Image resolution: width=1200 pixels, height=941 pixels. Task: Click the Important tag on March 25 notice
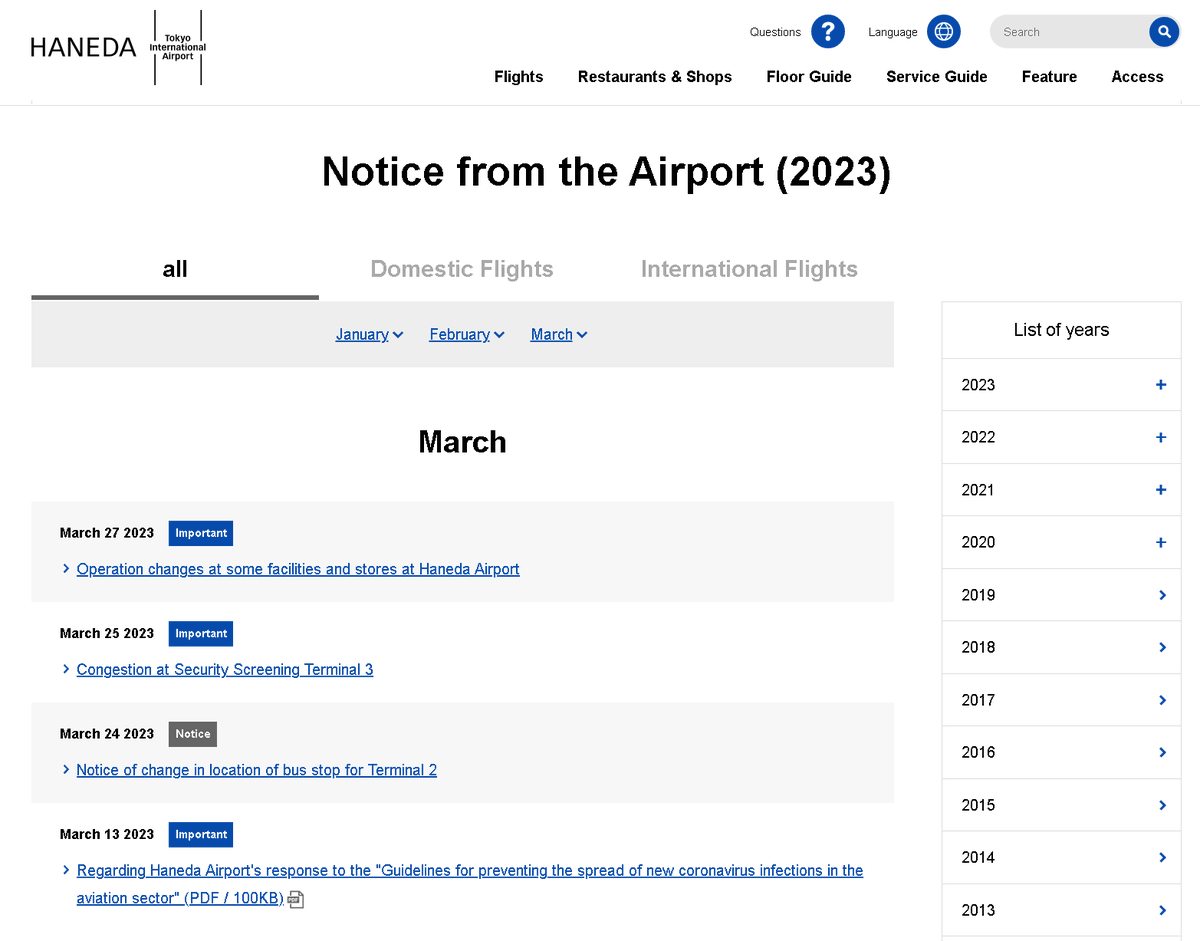[201, 634]
